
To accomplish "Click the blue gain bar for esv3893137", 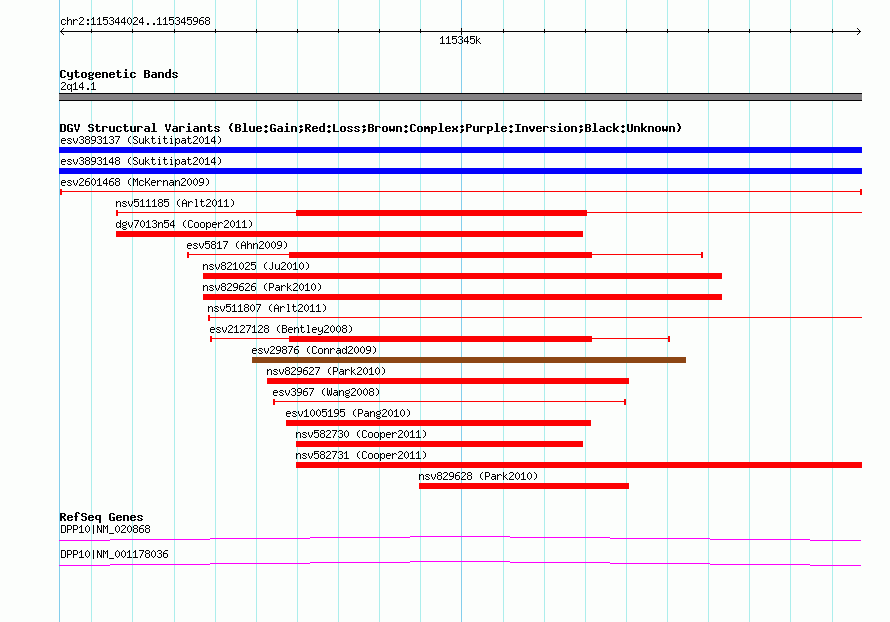I will [x=460, y=150].
